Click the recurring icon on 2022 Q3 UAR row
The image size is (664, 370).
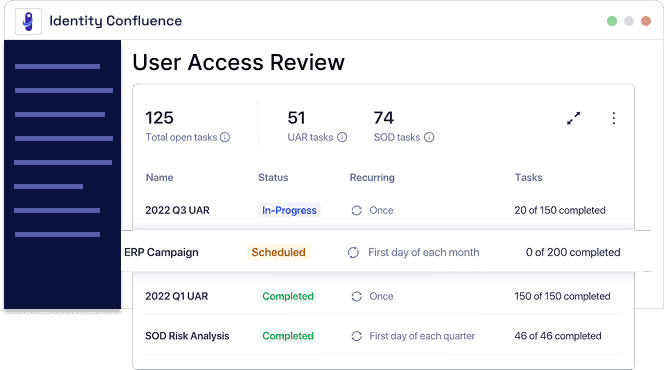click(x=357, y=210)
